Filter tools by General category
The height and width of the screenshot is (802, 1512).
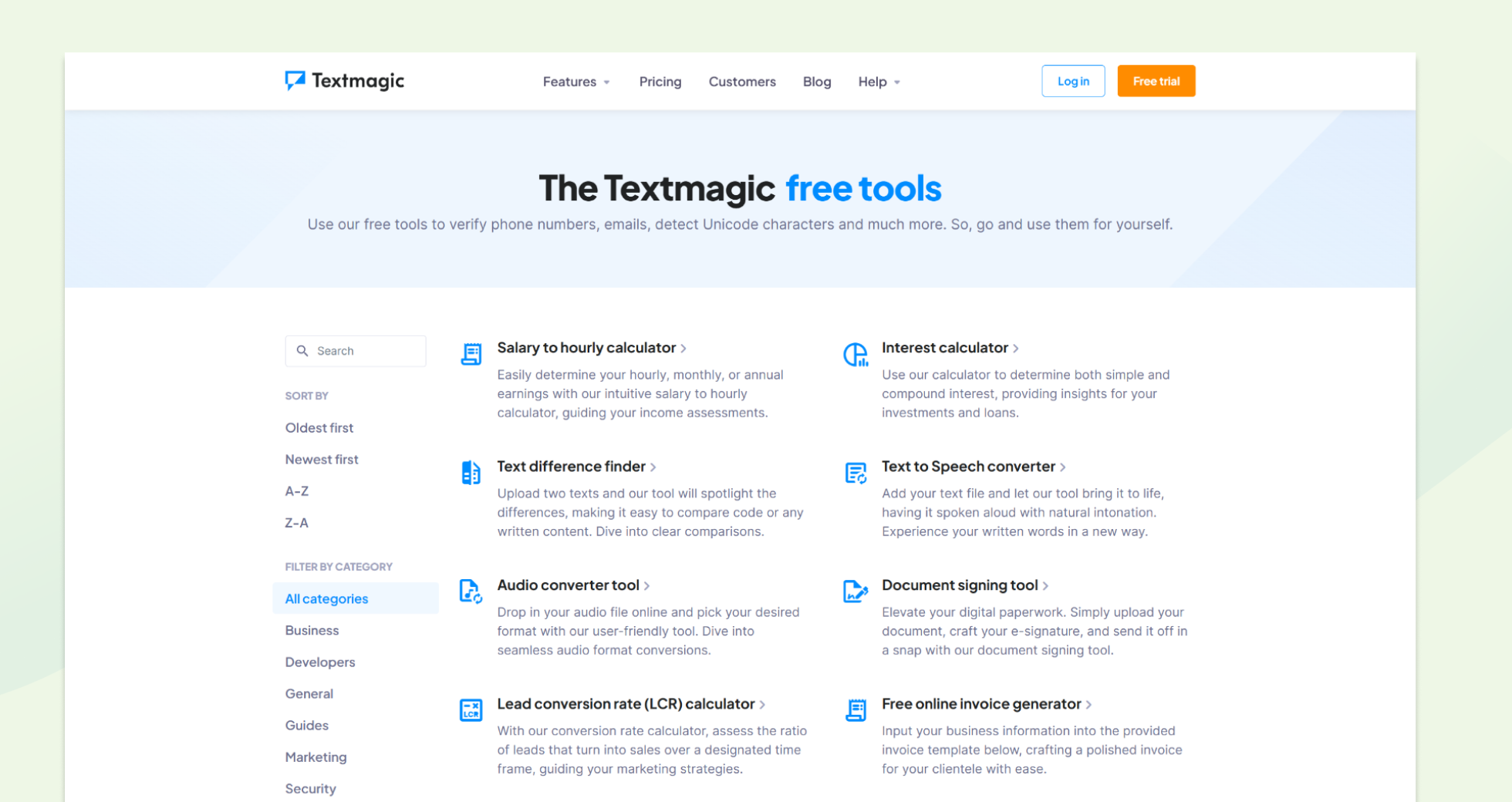pos(309,693)
